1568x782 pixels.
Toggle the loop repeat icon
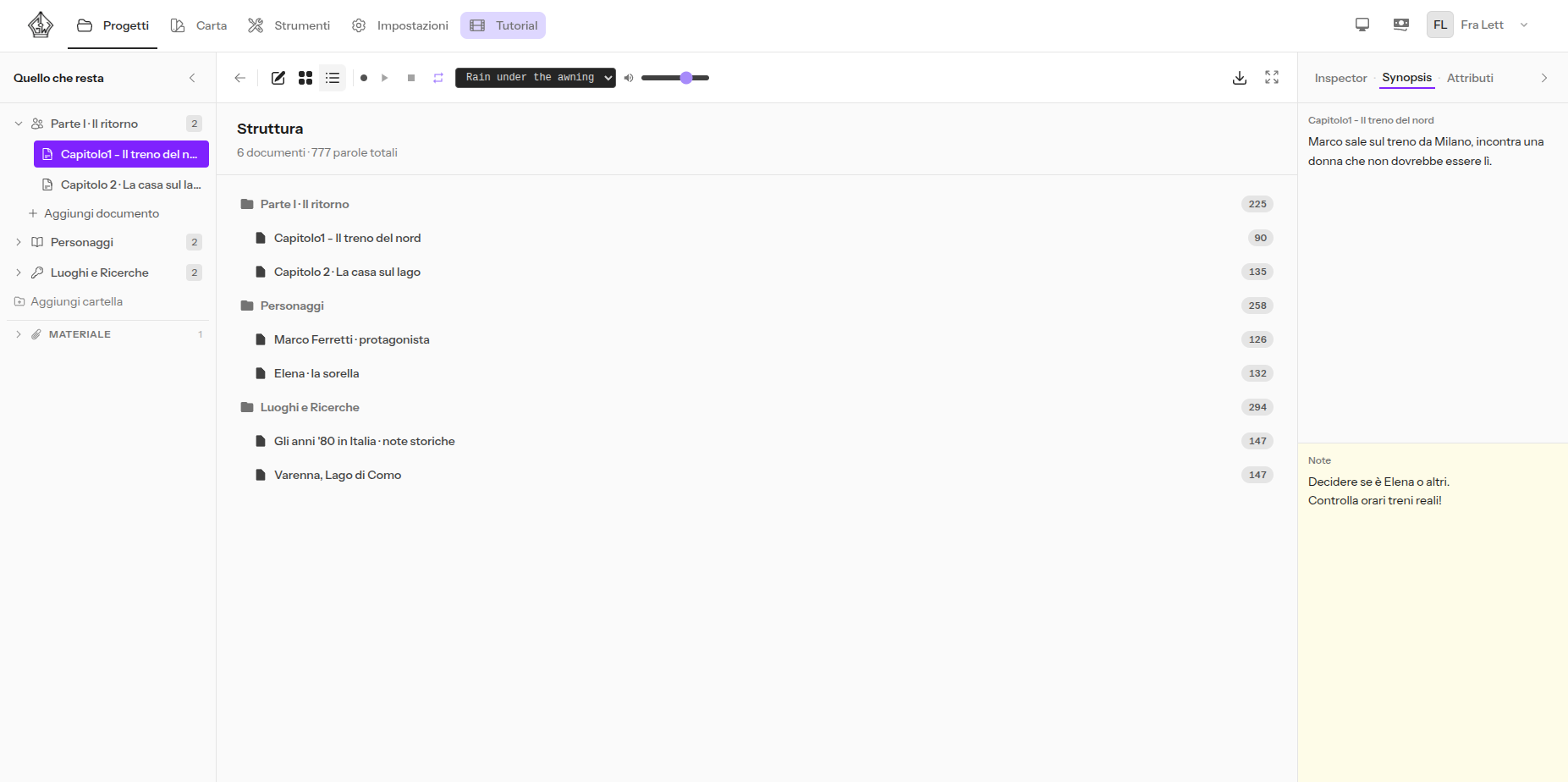click(x=438, y=78)
